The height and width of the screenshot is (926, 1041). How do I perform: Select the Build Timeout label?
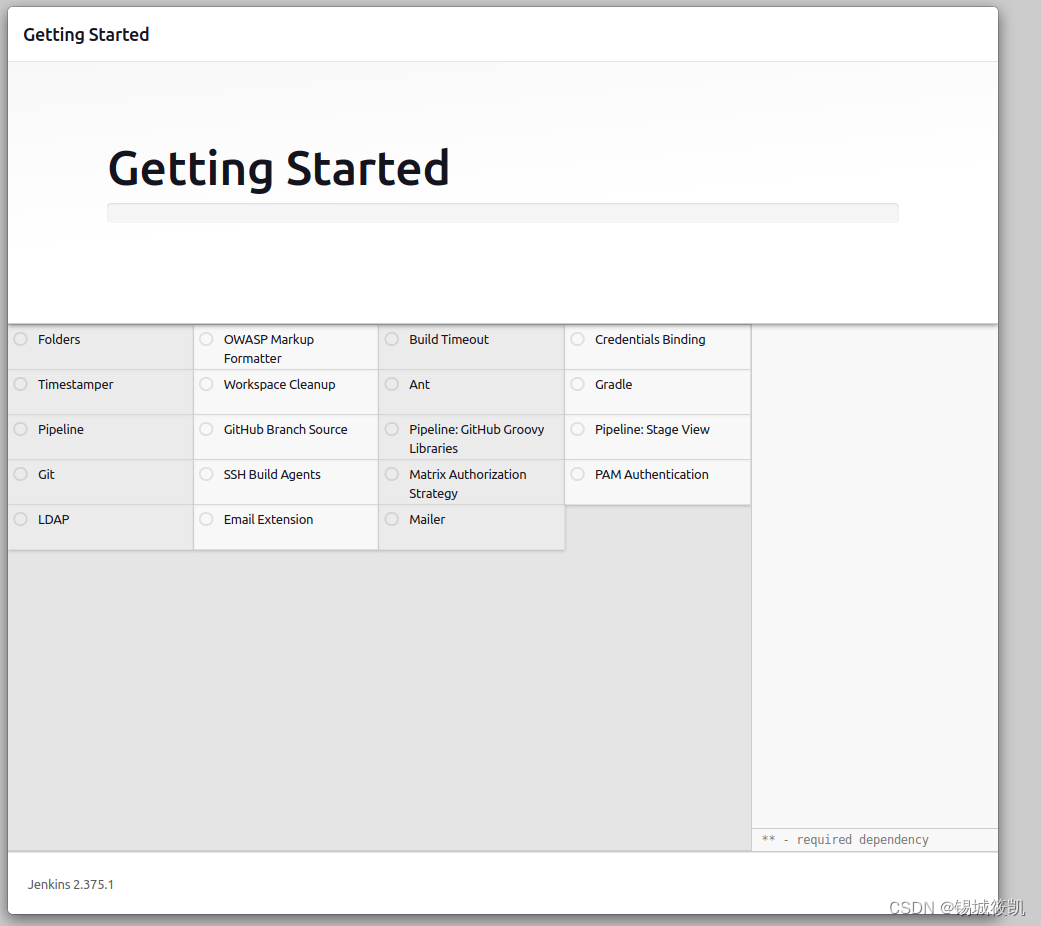[449, 339]
